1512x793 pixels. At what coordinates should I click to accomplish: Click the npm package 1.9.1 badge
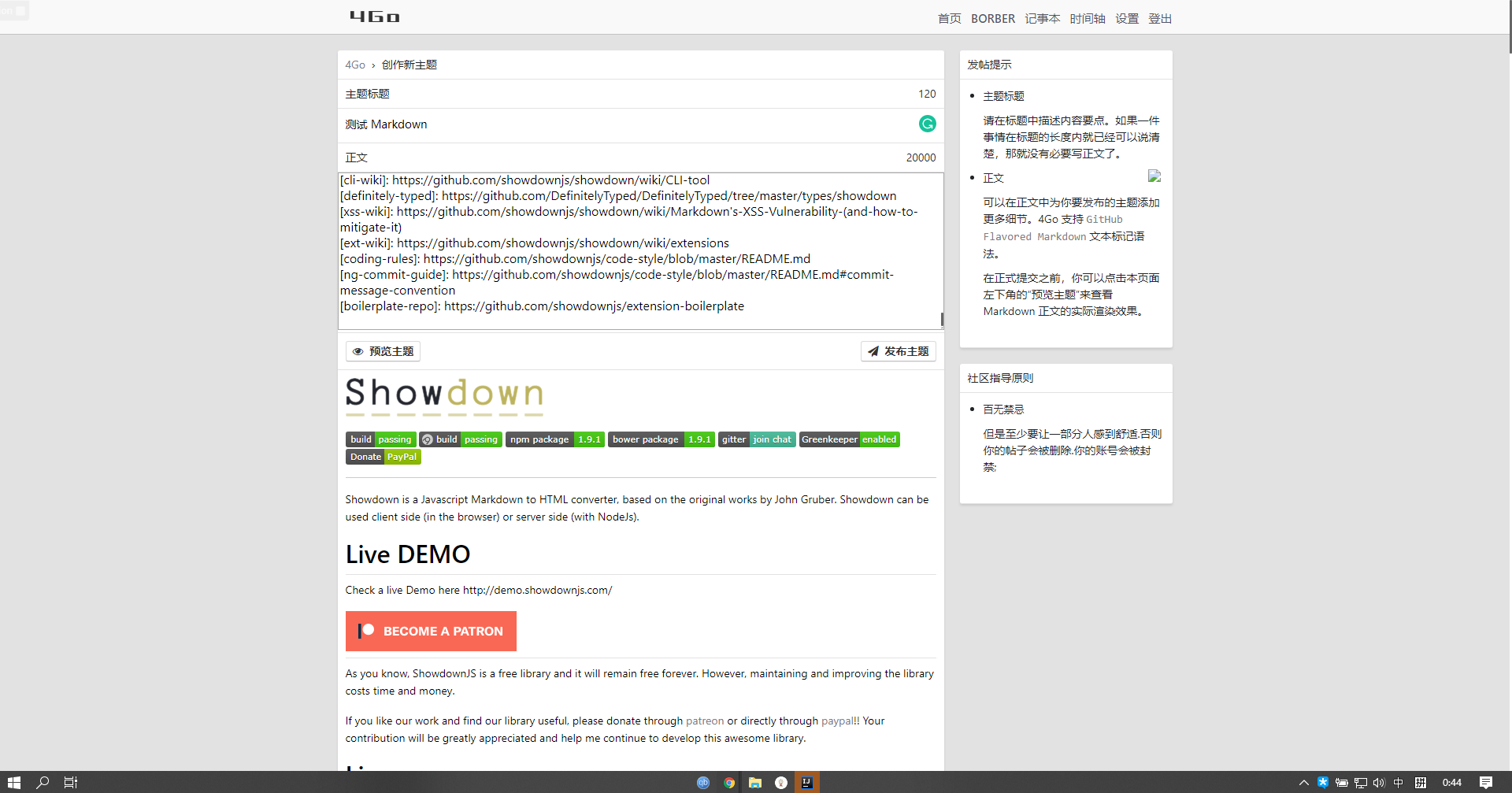point(555,439)
